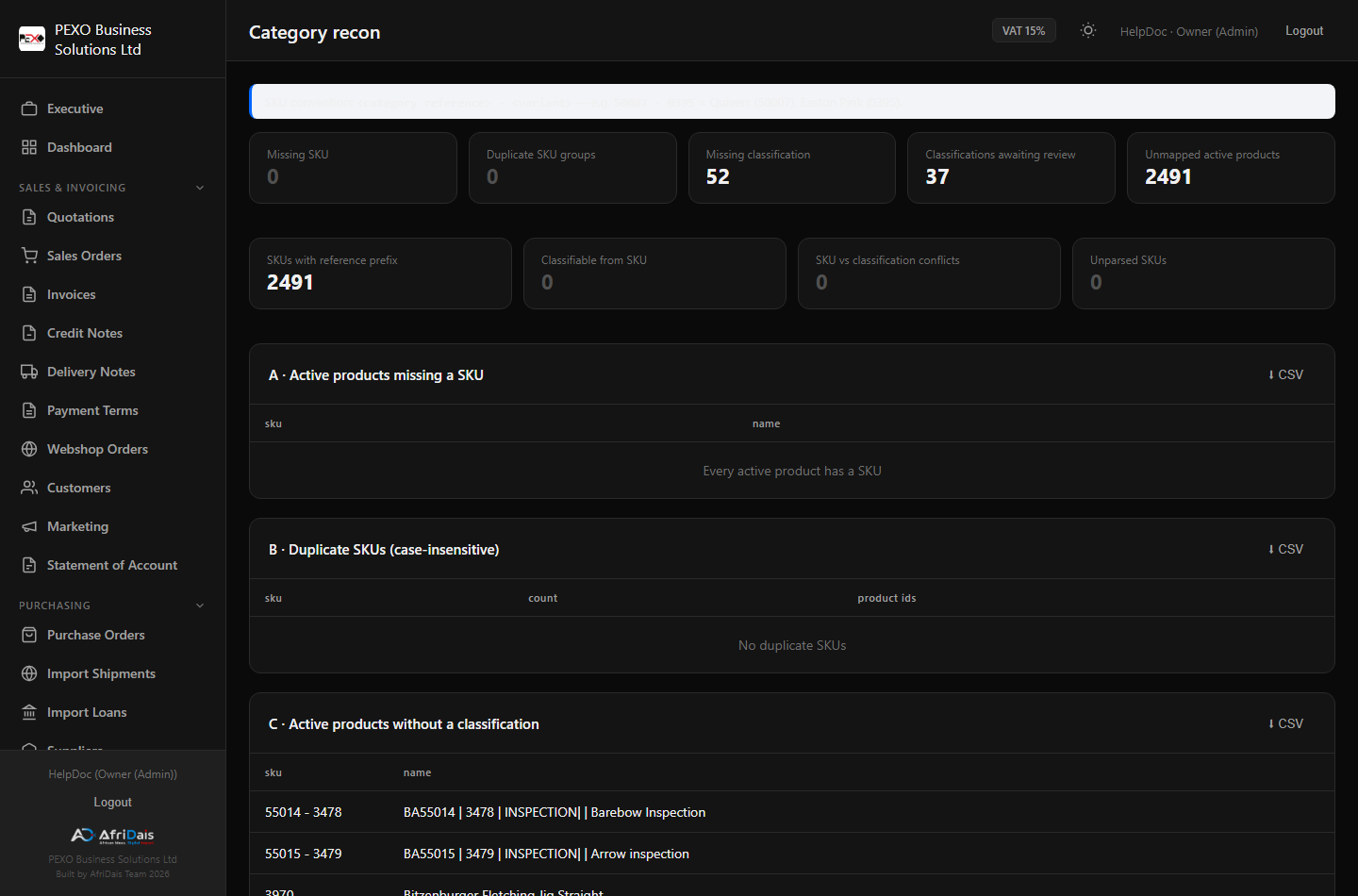Click the Invoices document icon

29,294
